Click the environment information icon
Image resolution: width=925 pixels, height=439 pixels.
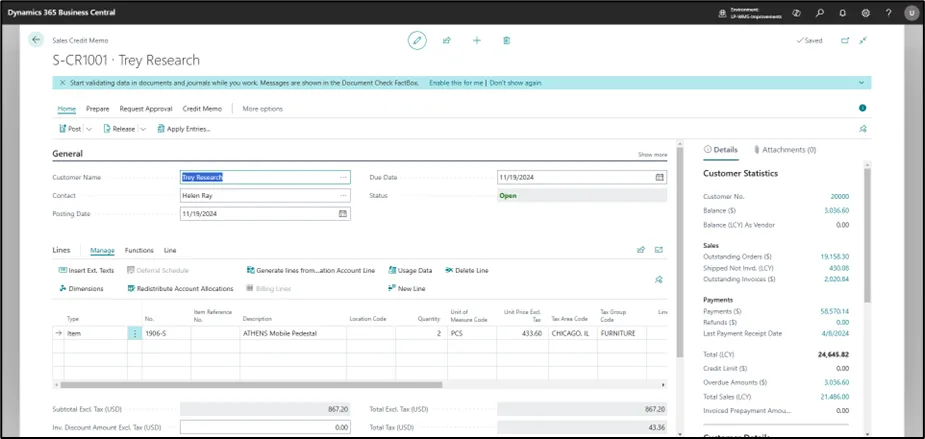723,12
